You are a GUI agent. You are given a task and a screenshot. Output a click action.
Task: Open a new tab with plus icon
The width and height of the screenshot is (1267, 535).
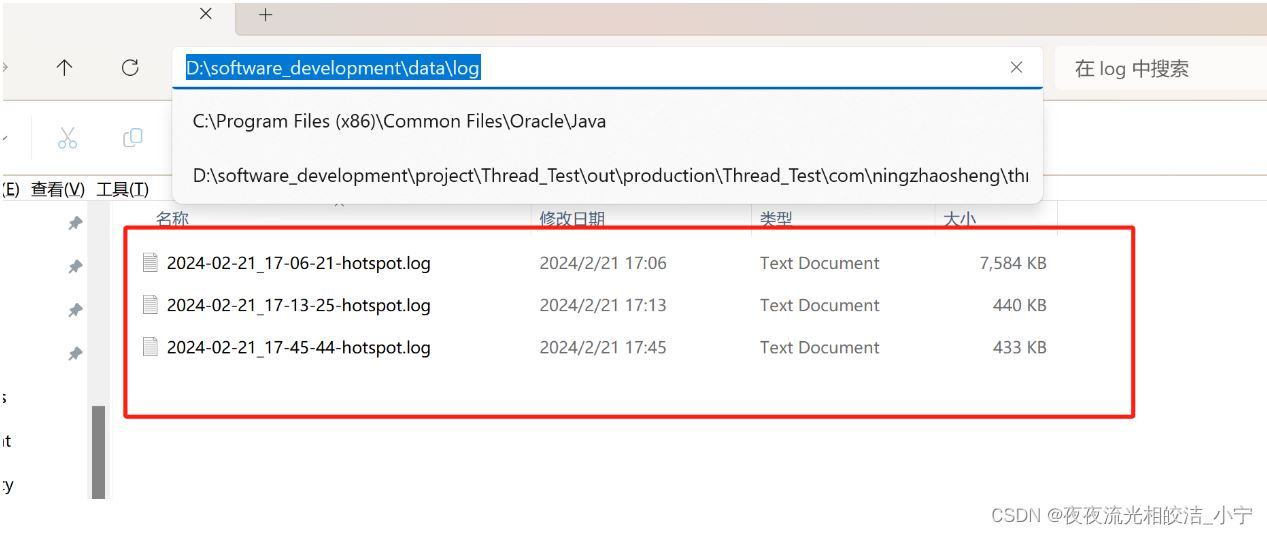click(x=265, y=15)
